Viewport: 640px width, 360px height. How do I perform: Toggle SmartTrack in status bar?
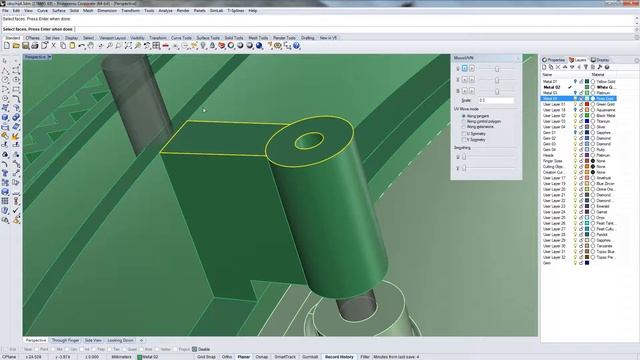pos(285,357)
